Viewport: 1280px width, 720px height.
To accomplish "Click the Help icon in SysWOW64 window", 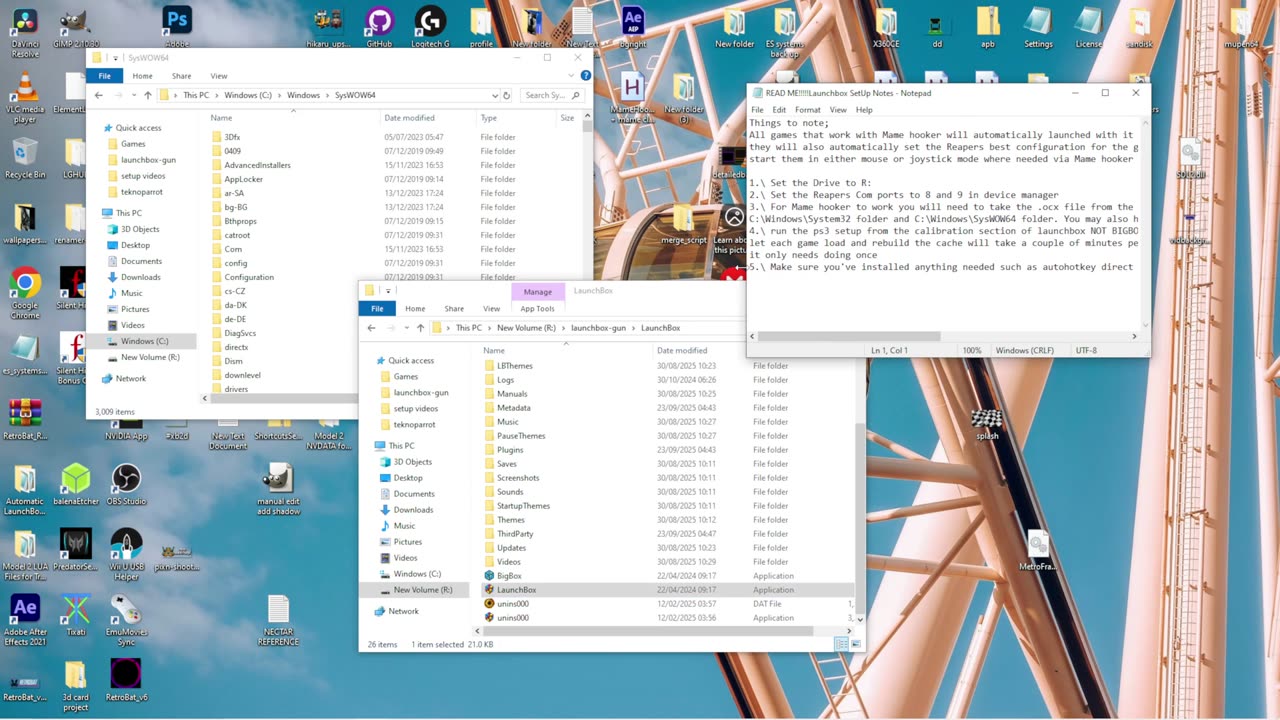I will [586, 76].
